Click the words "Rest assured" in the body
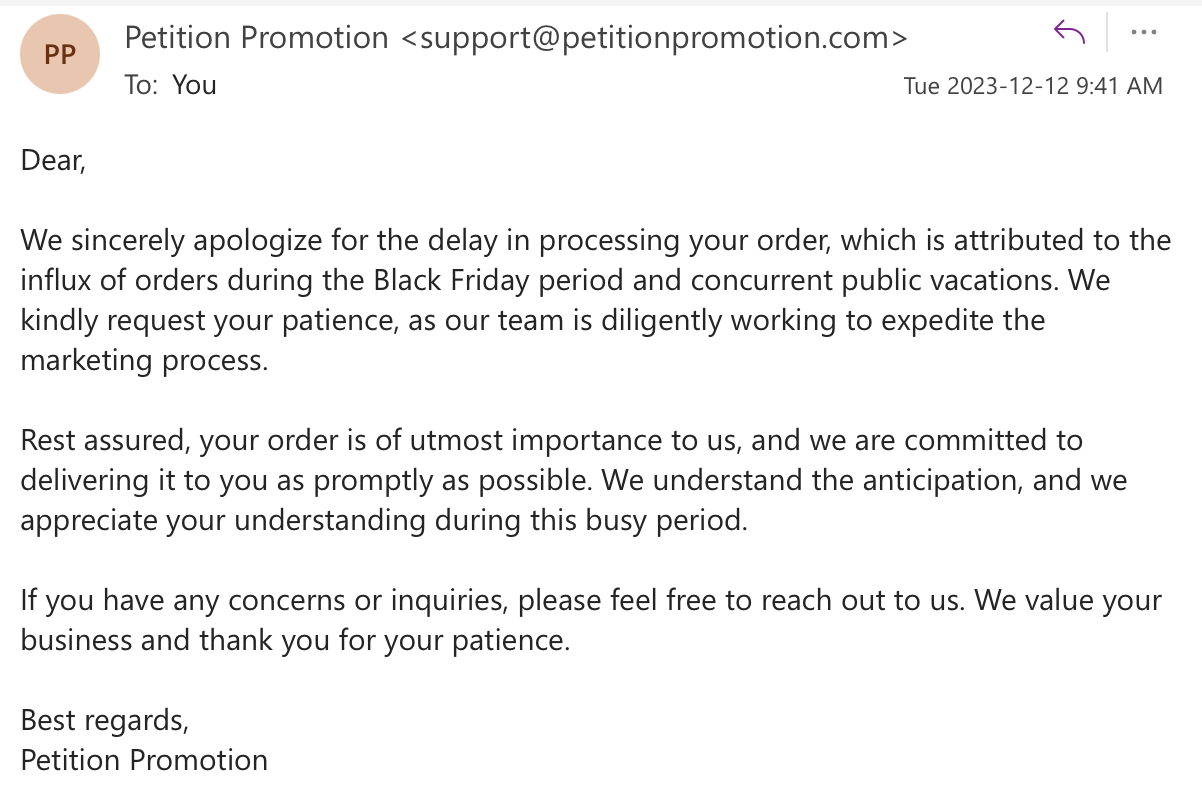The image size is (1202, 786). point(105,440)
